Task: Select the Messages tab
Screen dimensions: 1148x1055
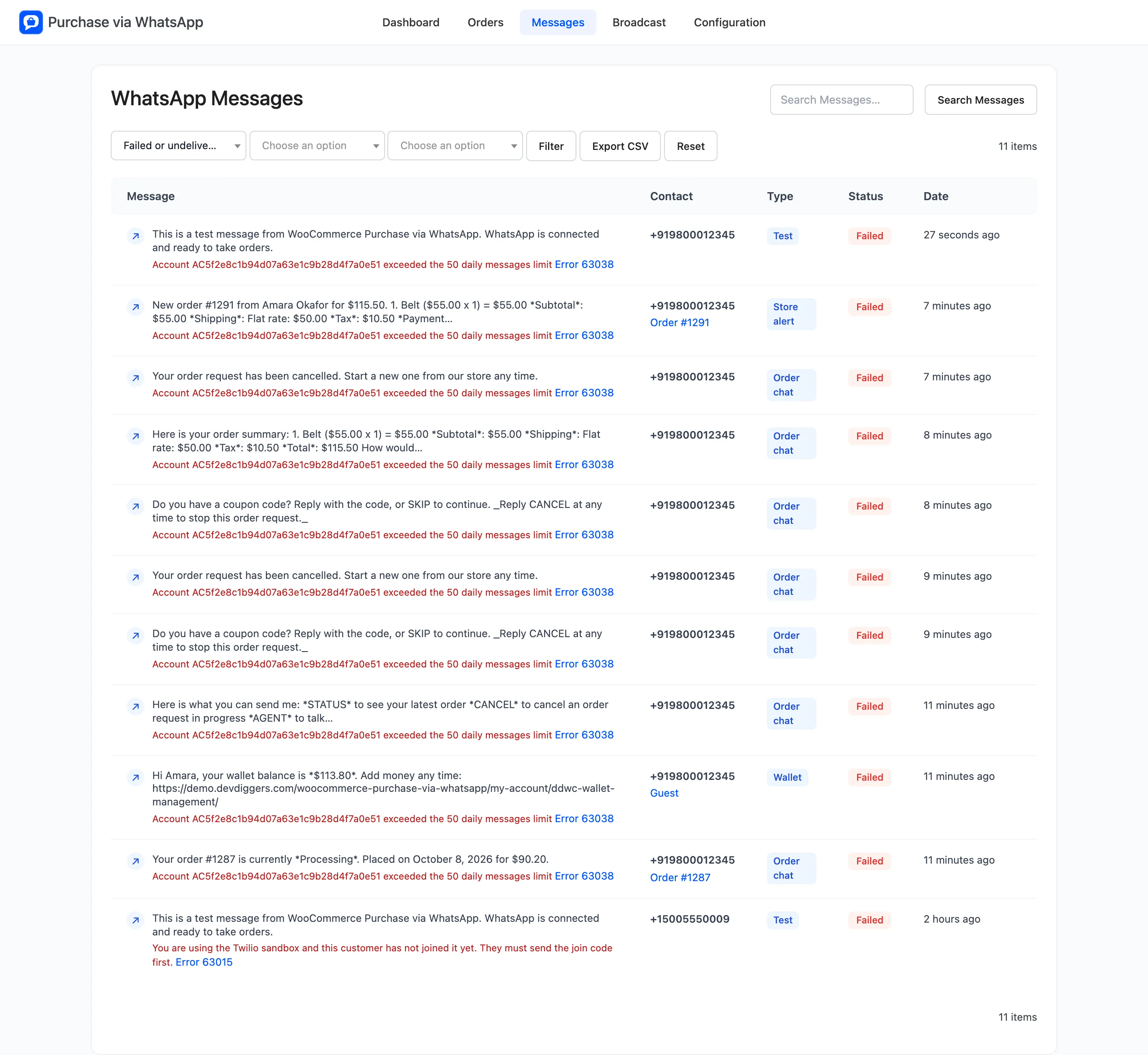Action: click(558, 22)
